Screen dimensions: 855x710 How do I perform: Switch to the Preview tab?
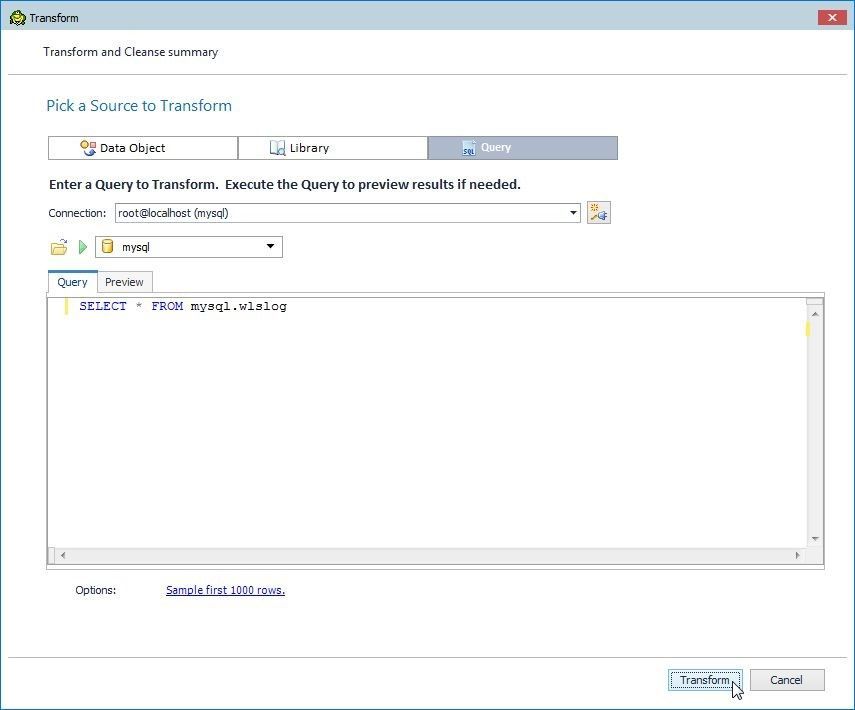click(x=124, y=282)
